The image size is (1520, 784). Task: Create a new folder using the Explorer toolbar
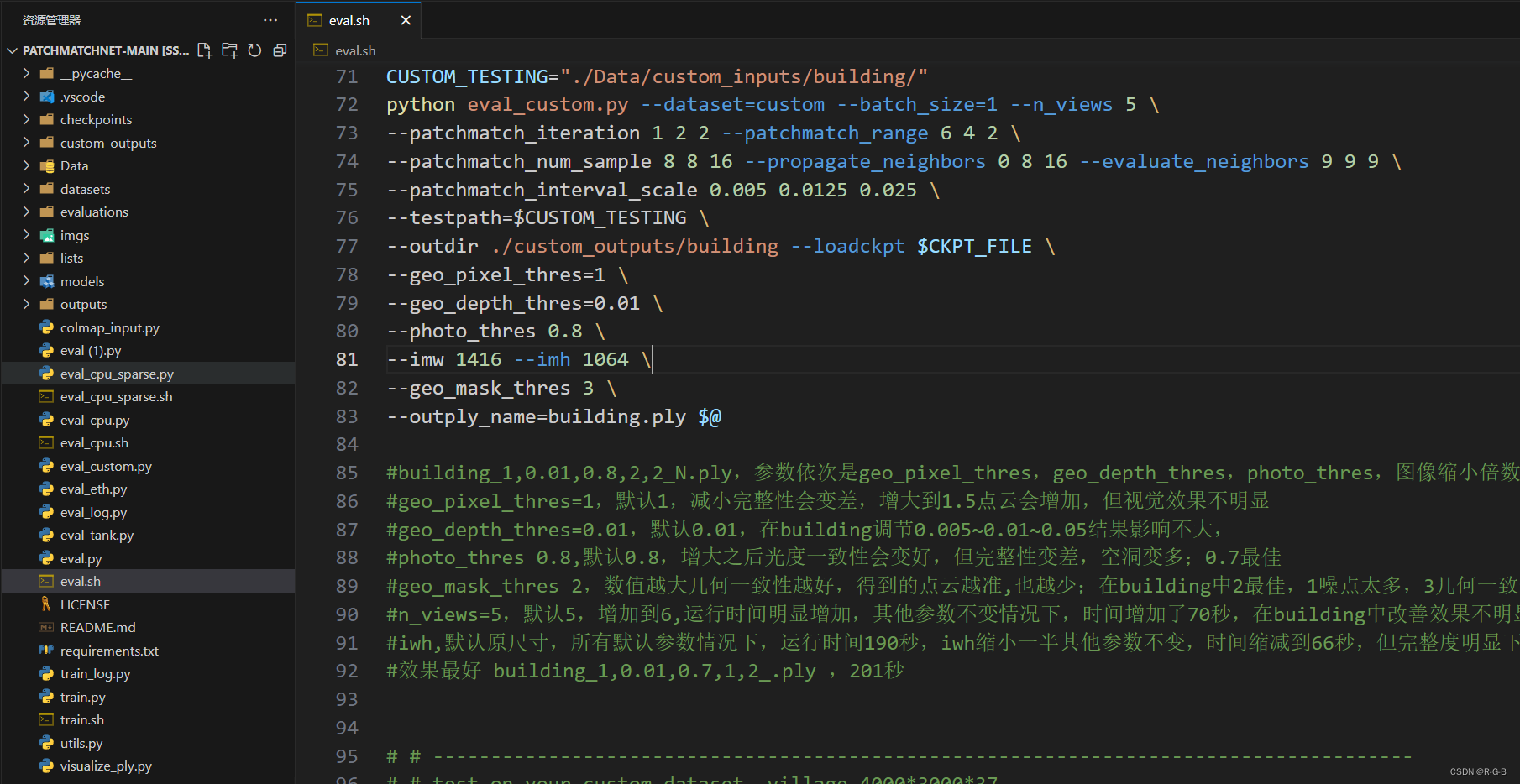229,50
